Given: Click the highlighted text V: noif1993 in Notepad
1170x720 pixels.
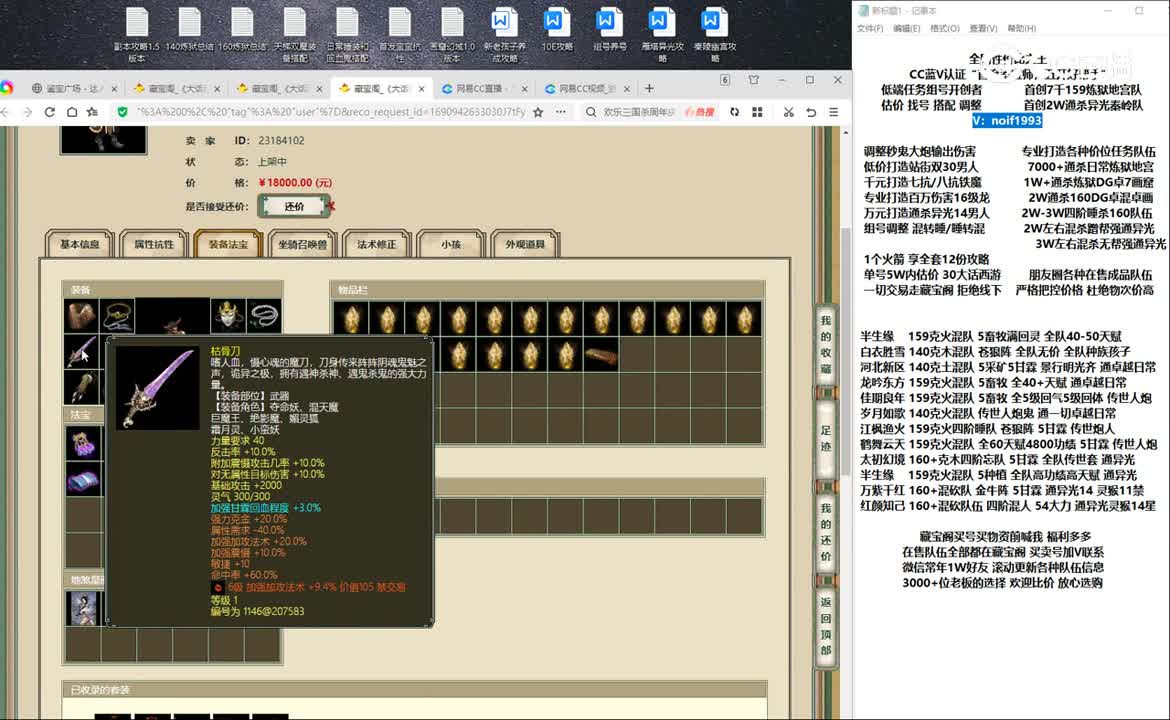Looking at the screenshot, I should [x=1007, y=120].
